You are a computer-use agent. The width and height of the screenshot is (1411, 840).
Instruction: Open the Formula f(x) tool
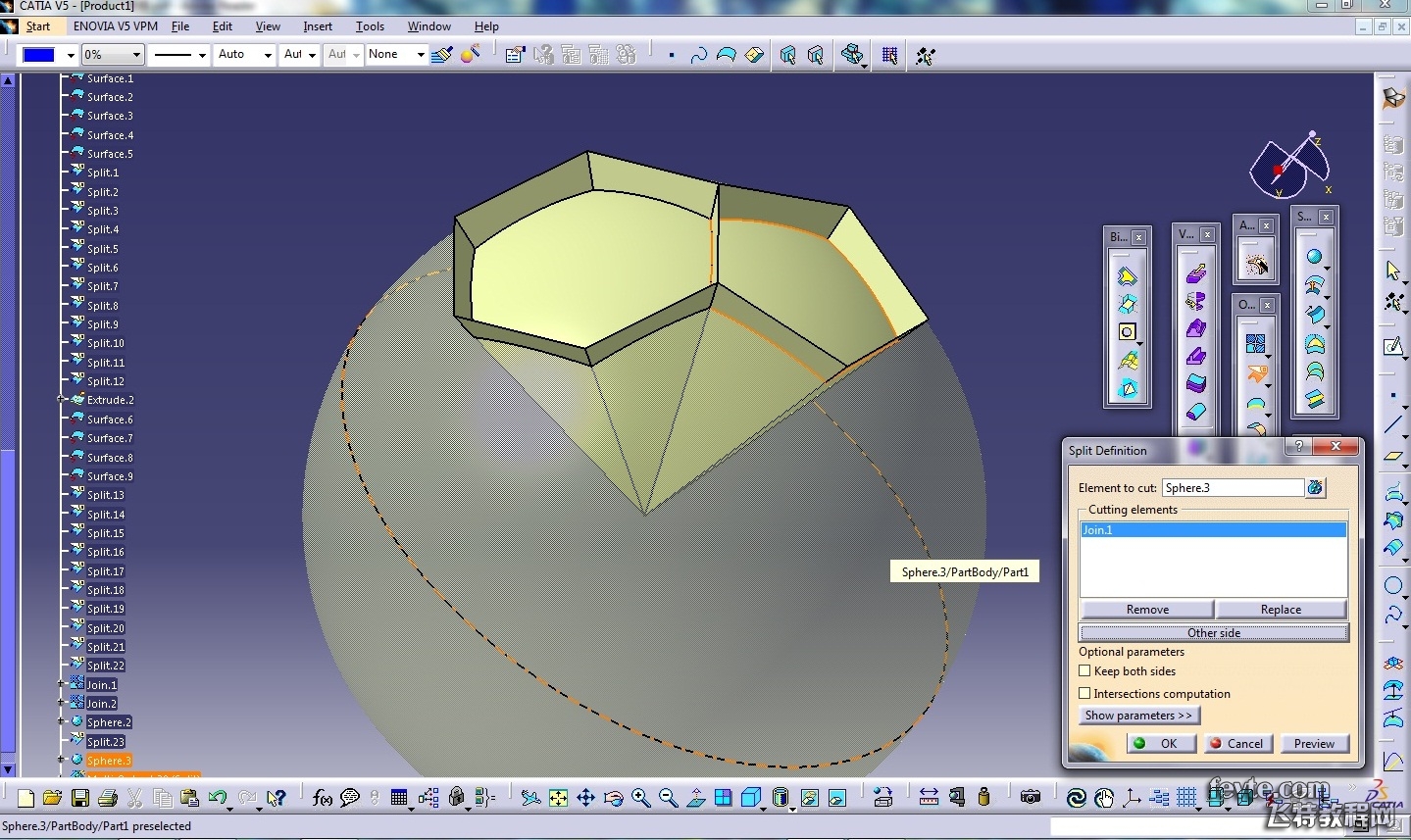tap(322, 798)
